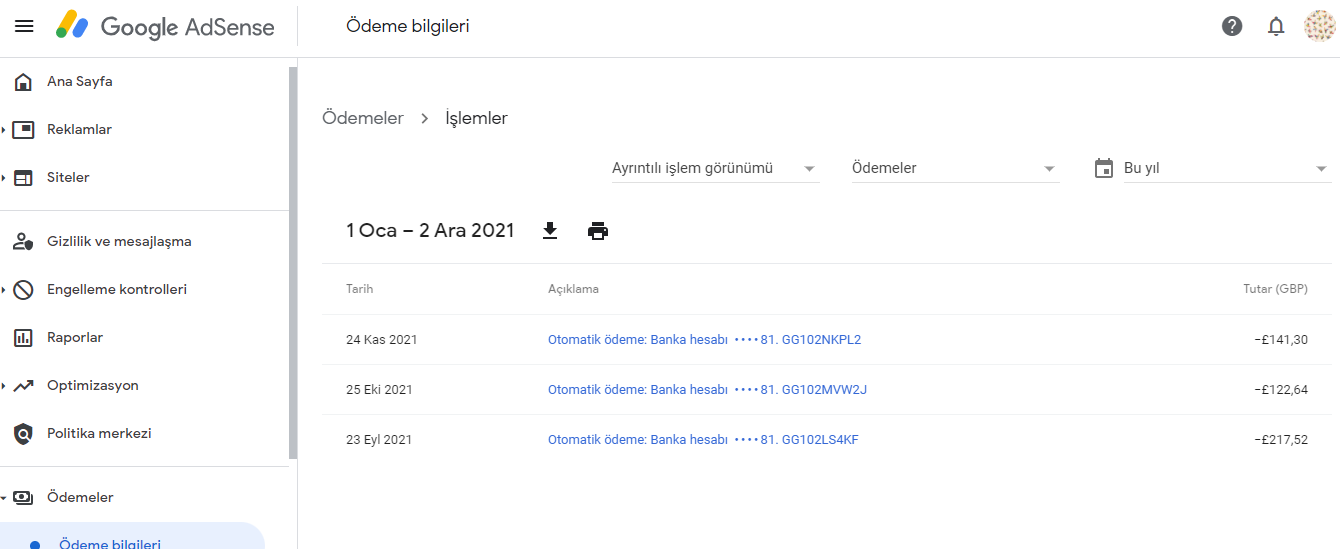Image resolution: width=1340 pixels, height=549 pixels.
Task: Click the Google AdSense logo
Action: (x=165, y=27)
